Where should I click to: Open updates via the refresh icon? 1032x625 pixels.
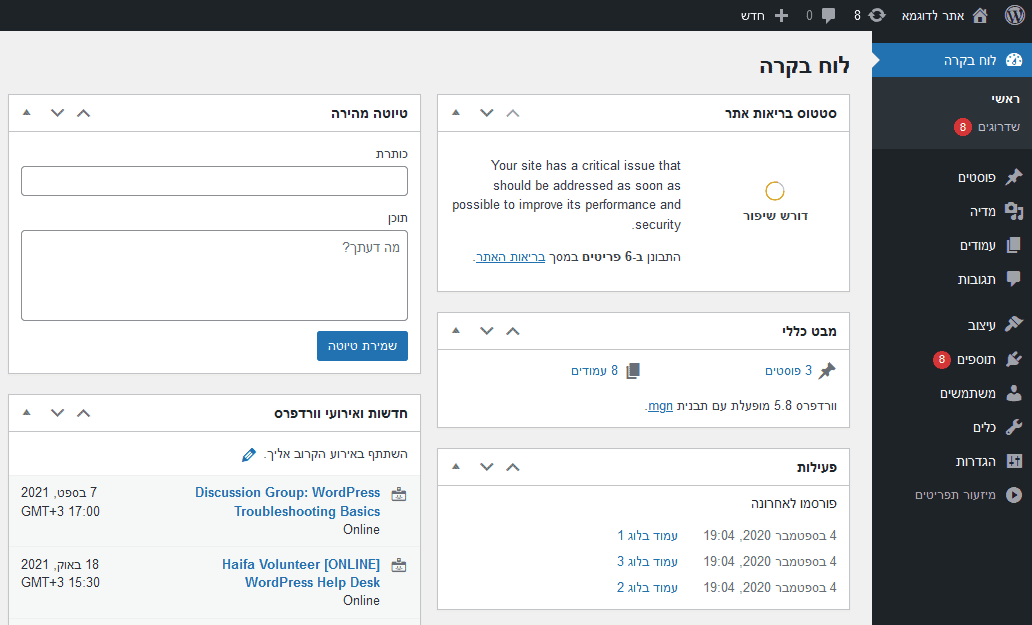point(877,15)
